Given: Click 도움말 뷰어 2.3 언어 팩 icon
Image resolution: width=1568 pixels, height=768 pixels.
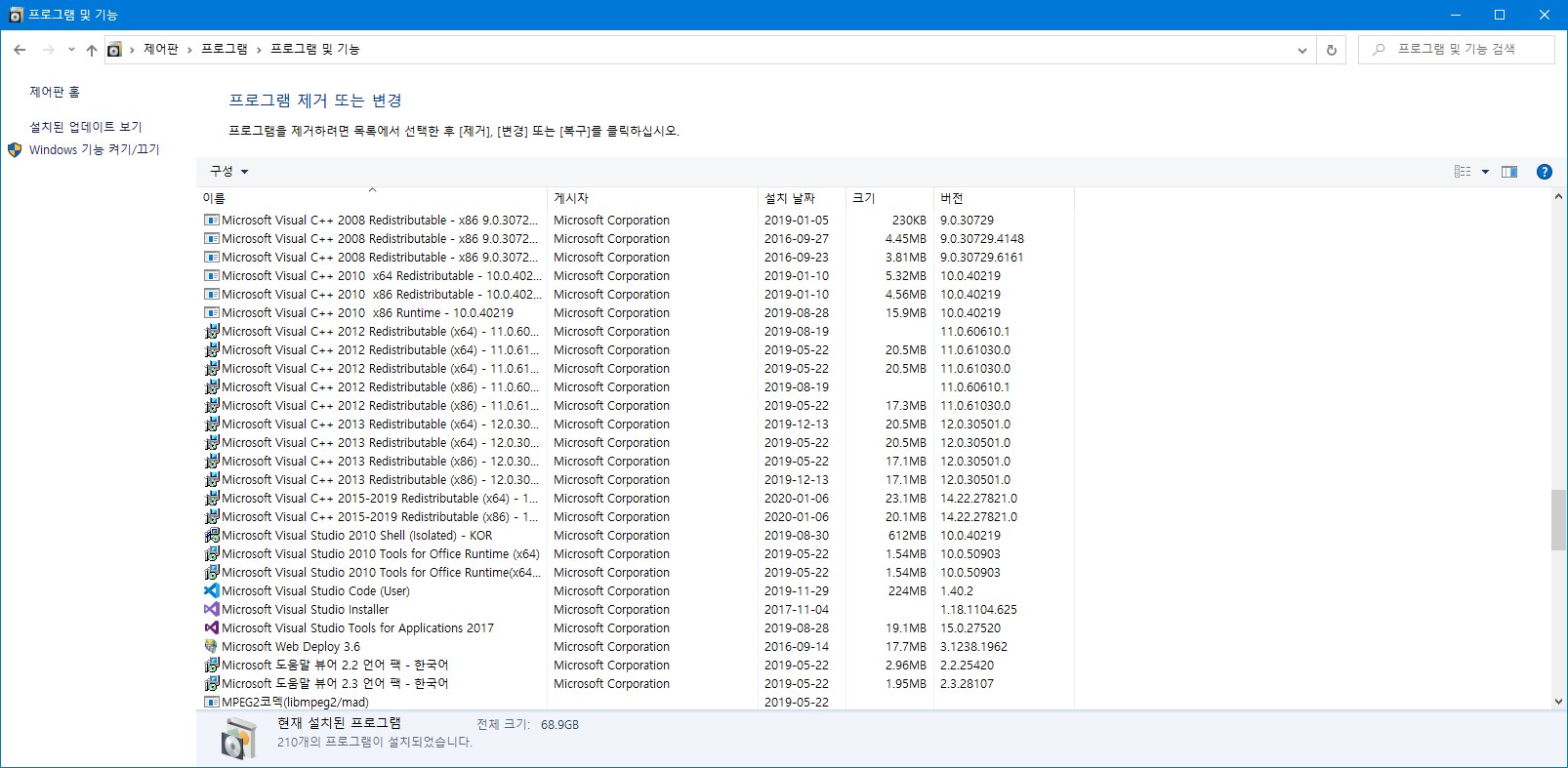Looking at the screenshot, I should (x=212, y=684).
